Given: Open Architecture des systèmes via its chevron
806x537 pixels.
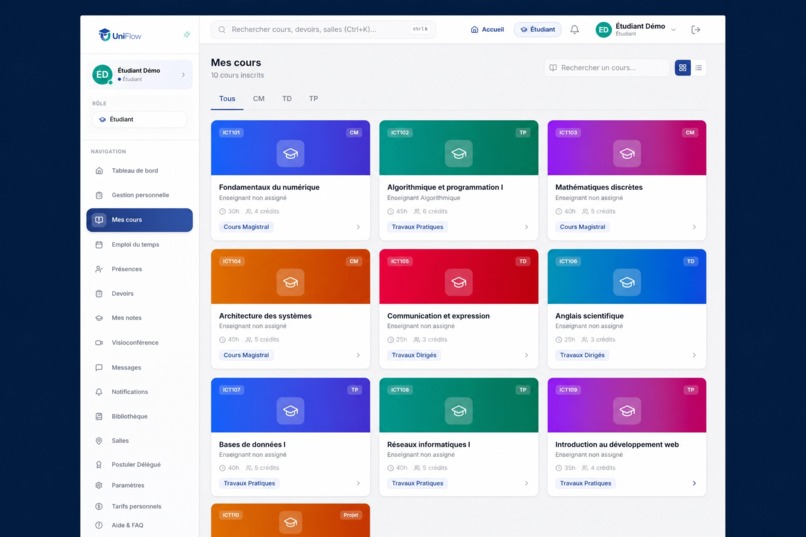Looking at the screenshot, I should pyautogui.click(x=358, y=356).
